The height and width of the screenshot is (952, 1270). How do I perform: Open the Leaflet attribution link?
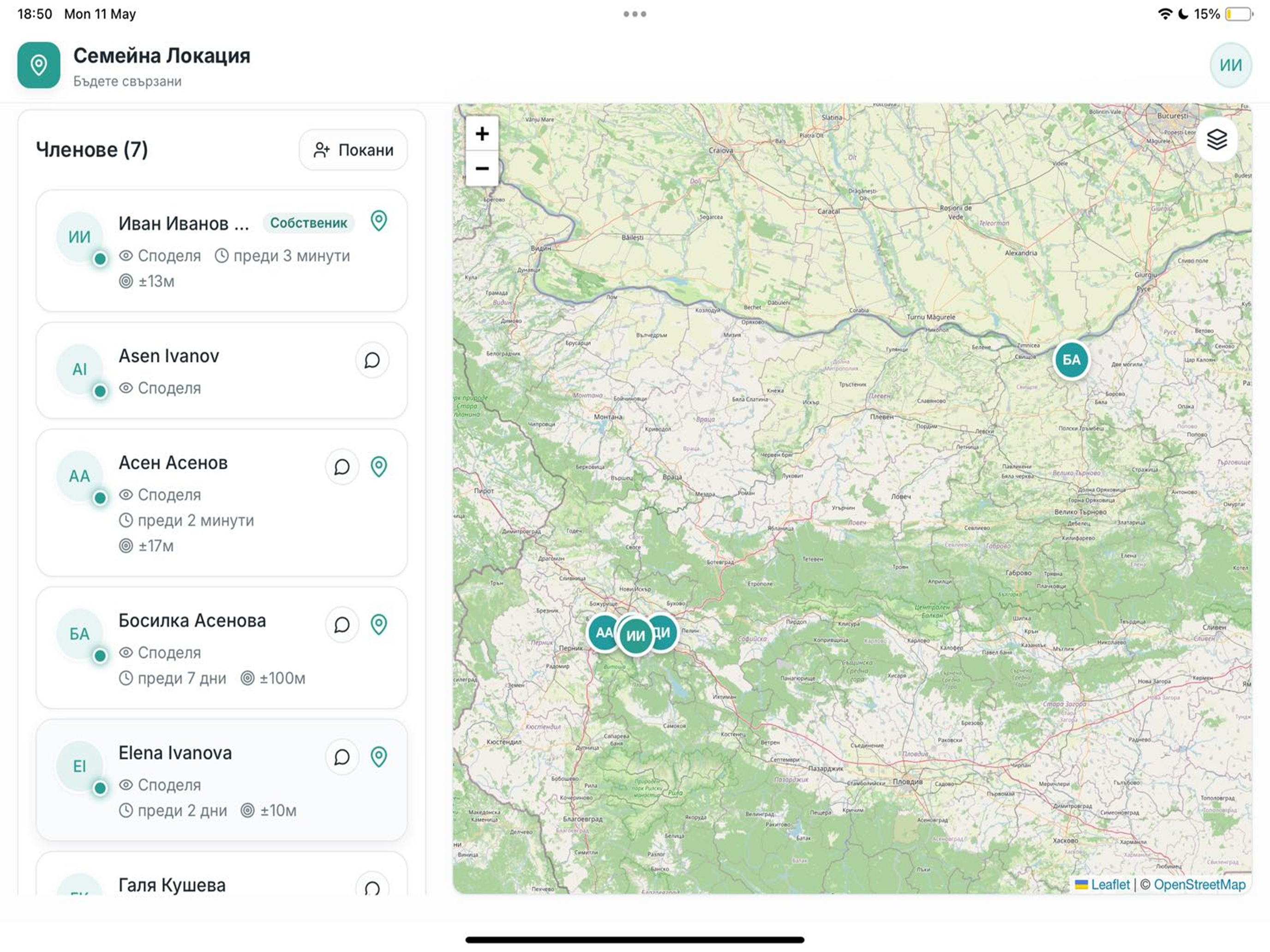(x=1109, y=884)
